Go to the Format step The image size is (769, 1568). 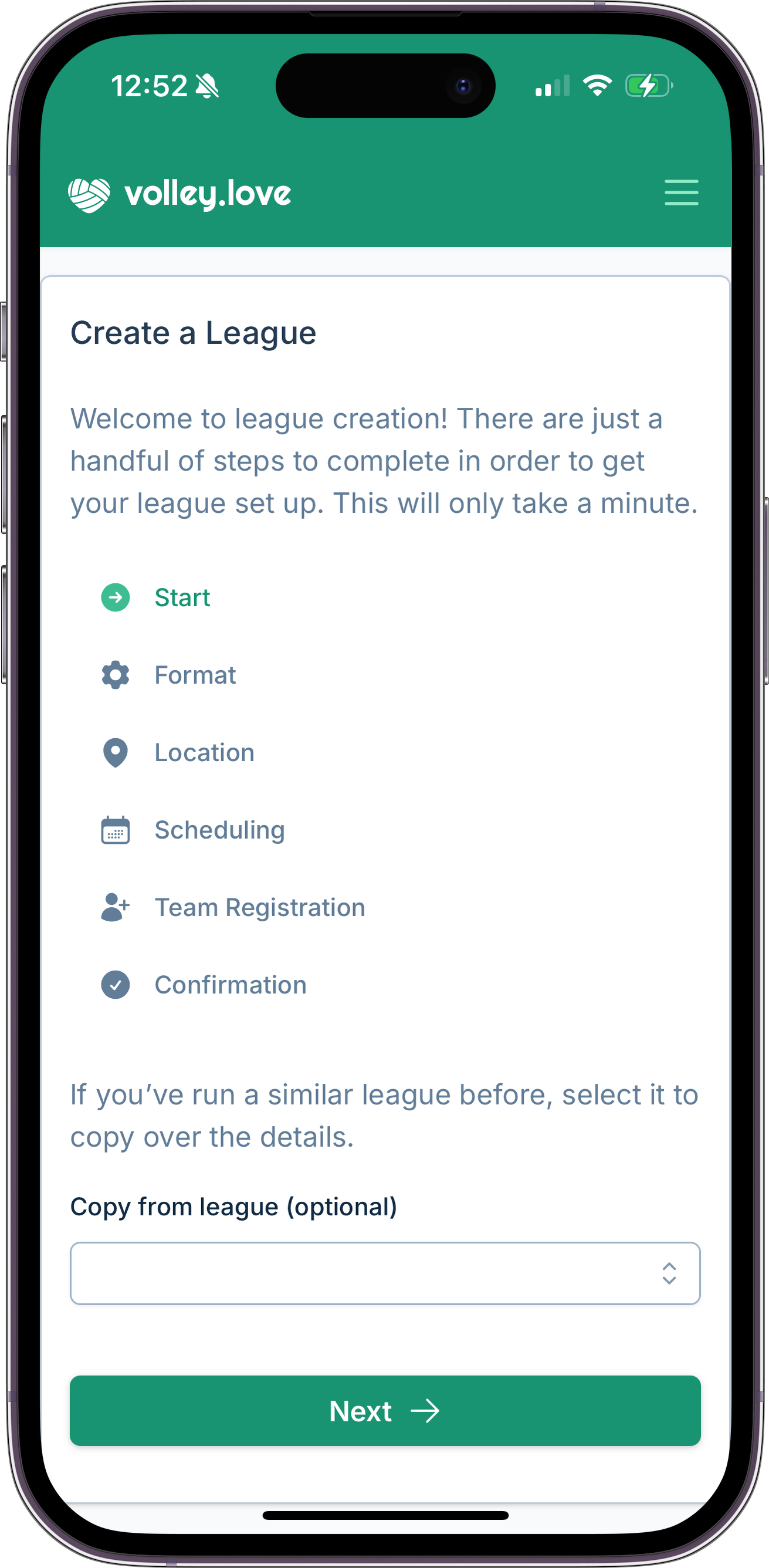pyautogui.click(x=195, y=675)
